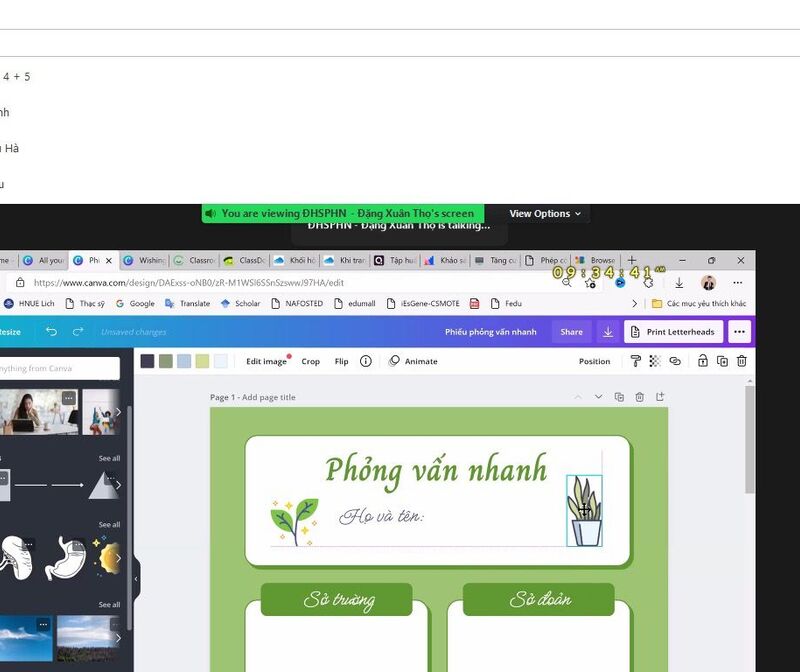This screenshot has width=800, height=672.
Task: Click the Redo arrow in Canva header
Action: 78,332
